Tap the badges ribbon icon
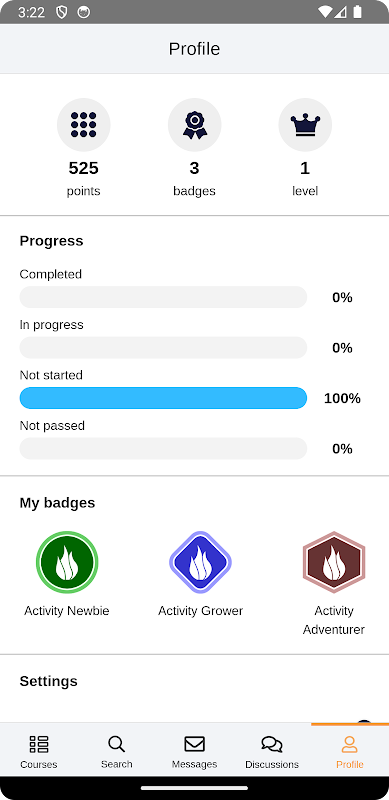Image resolution: width=389 pixels, height=800 pixels. coord(194,124)
